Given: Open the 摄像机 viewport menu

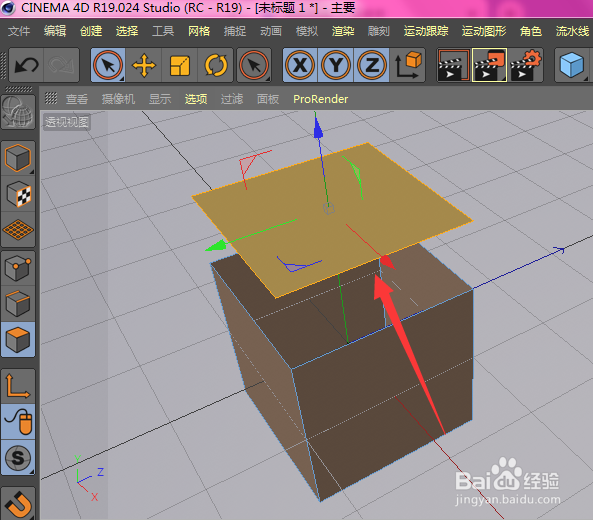Looking at the screenshot, I should coord(118,99).
